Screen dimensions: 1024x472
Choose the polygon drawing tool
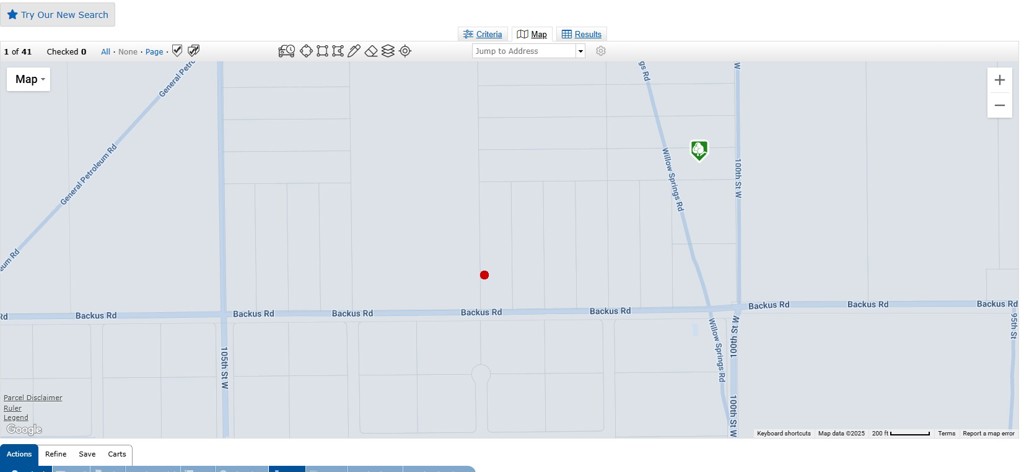(x=338, y=51)
